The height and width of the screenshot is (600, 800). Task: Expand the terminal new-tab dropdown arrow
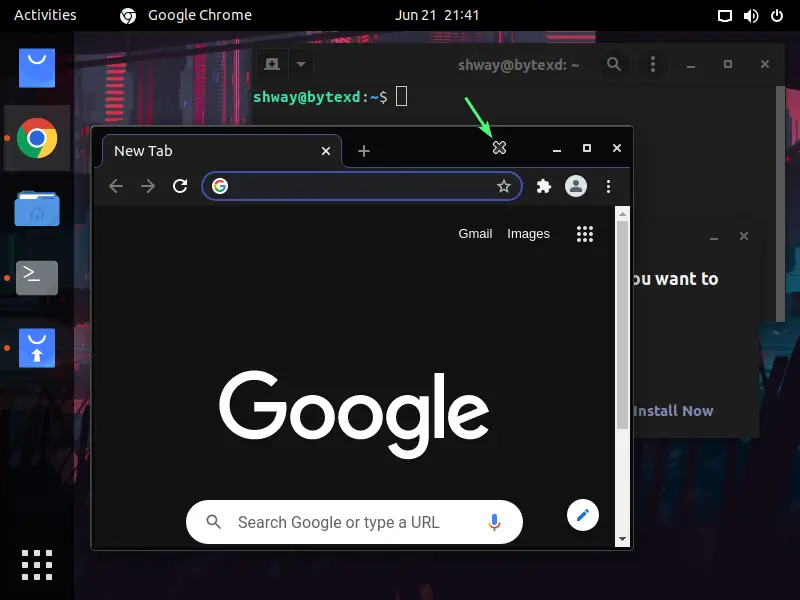pos(301,64)
